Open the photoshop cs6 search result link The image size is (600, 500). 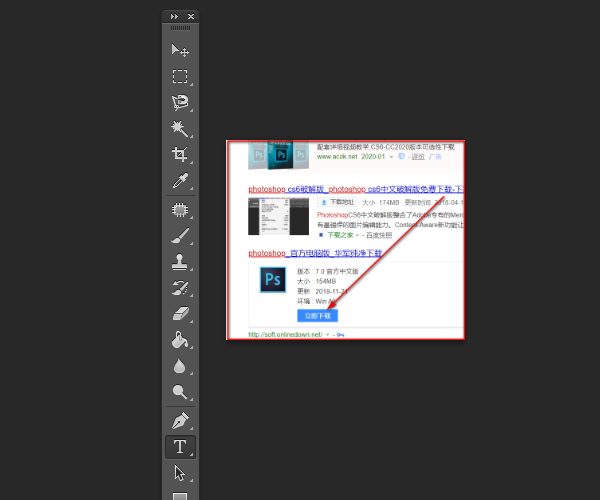355,189
